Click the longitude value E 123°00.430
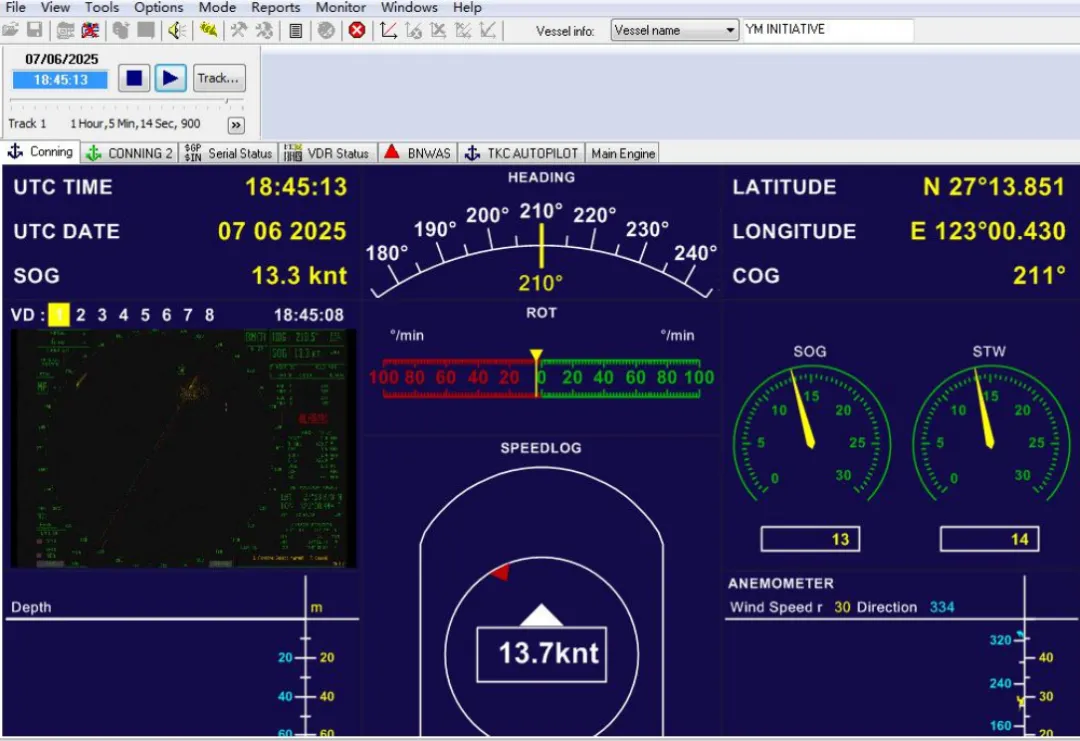This screenshot has height=741, width=1080. click(988, 231)
